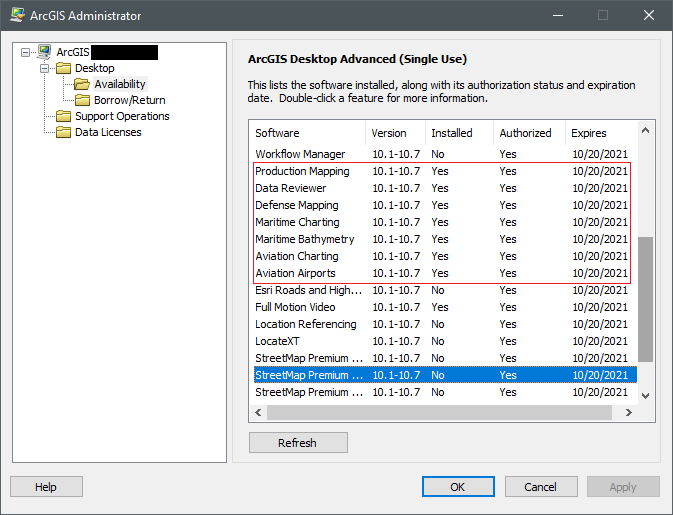The height and width of the screenshot is (515, 673).
Task: Click the Refresh button
Action: (298, 442)
